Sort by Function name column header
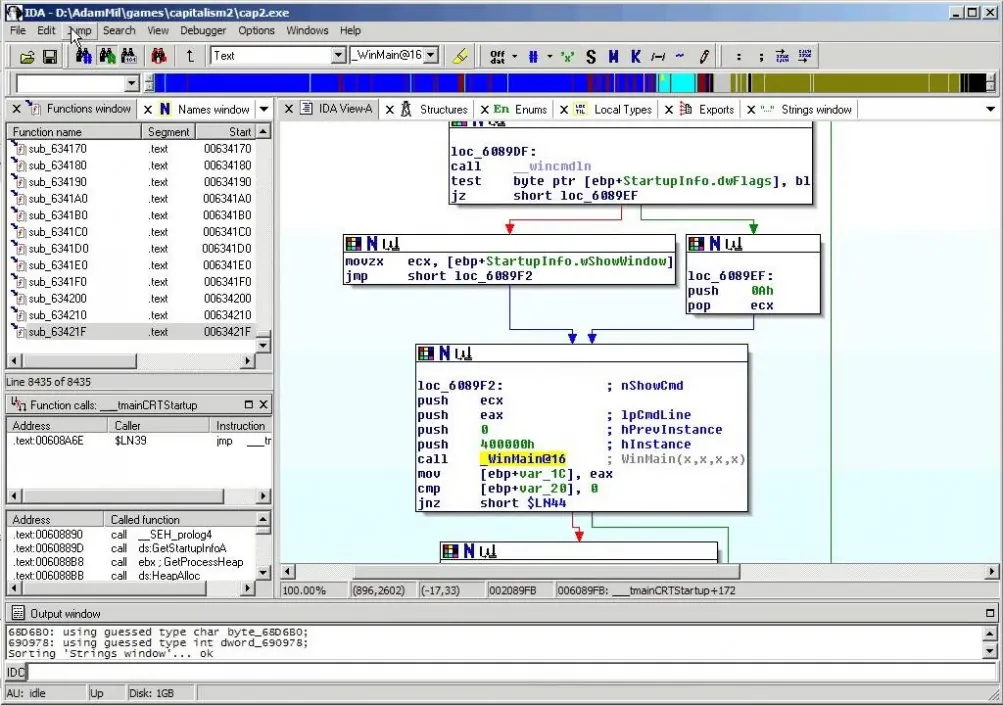This screenshot has height=705, width=1003. click(74, 132)
